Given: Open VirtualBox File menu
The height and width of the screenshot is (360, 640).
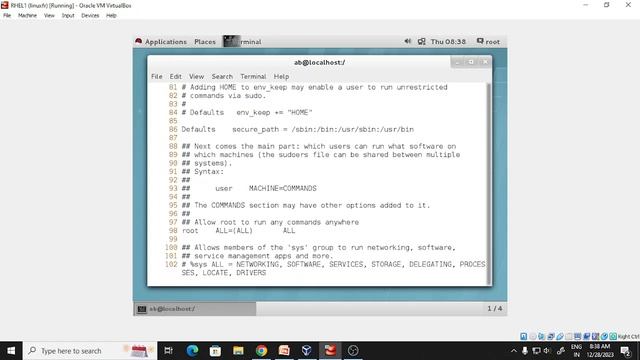Looking at the screenshot, I should (7, 16).
